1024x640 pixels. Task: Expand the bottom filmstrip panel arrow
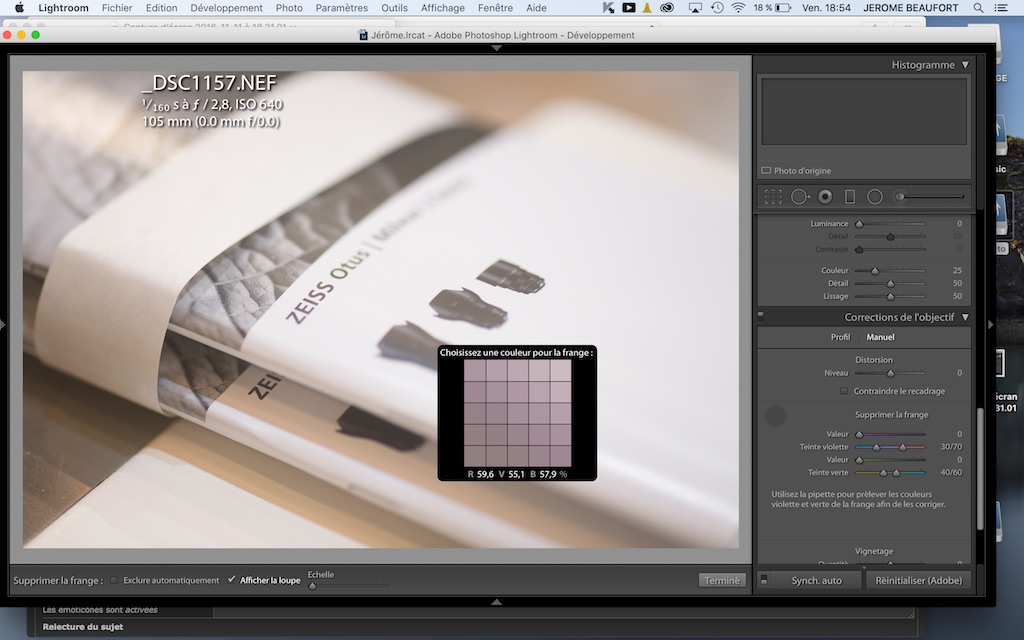tap(496, 602)
